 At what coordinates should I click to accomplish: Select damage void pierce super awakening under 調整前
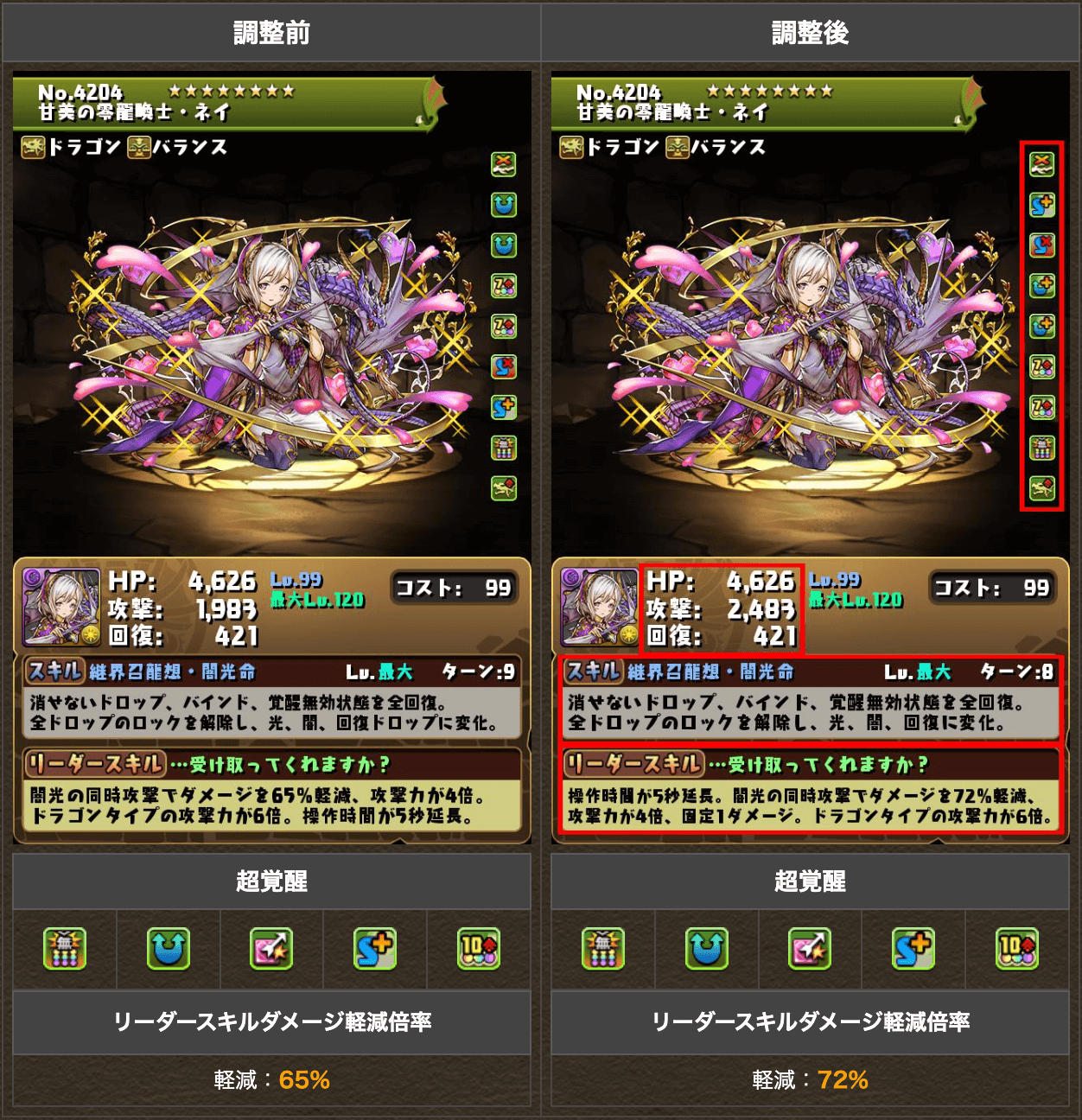pos(65,949)
